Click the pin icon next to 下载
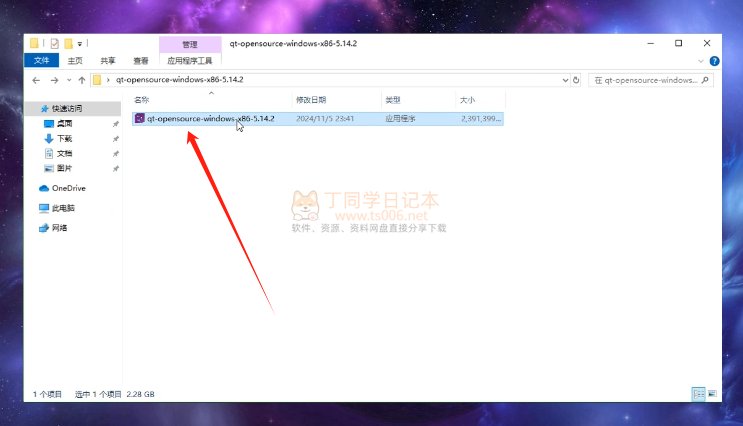Image resolution: width=743 pixels, height=426 pixels. pyautogui.click(x=116, y=139)
